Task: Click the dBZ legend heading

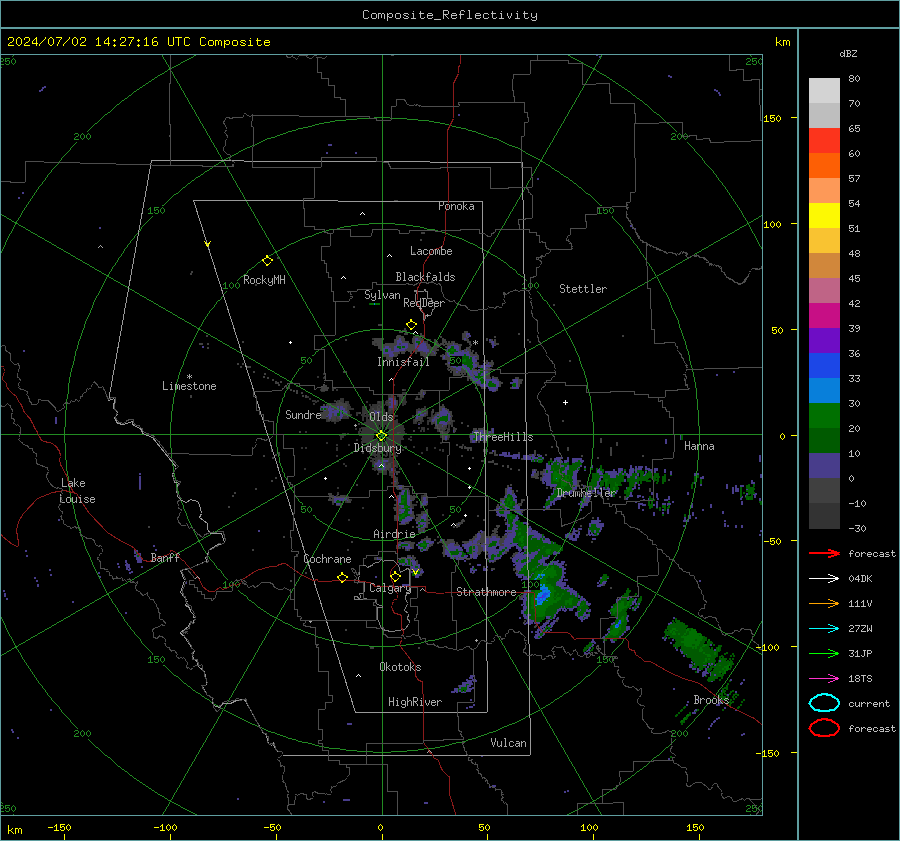Action: point(848,53)
